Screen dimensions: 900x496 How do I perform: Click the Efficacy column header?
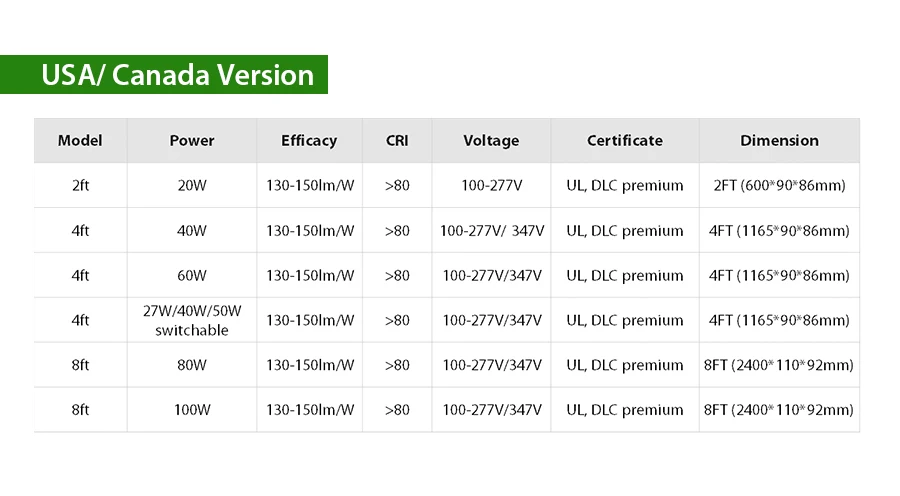click(309, 141)
